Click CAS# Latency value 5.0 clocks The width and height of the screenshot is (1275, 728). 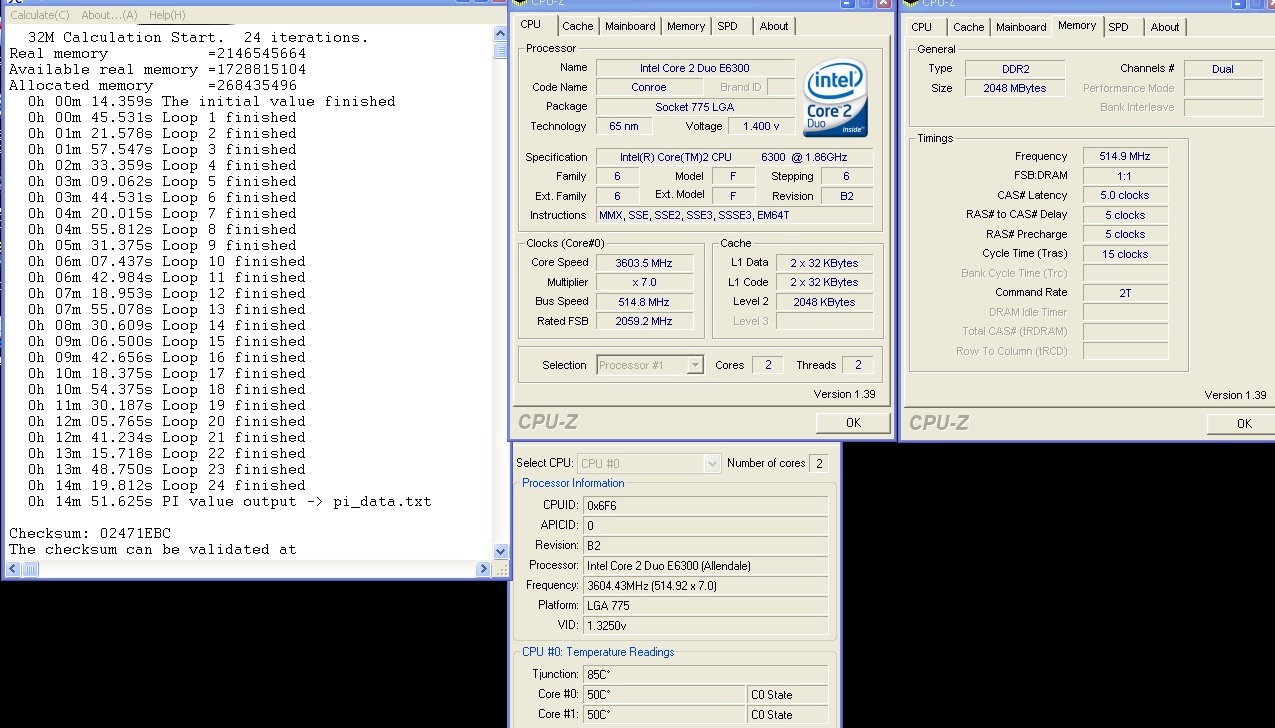pos(1125,195)
